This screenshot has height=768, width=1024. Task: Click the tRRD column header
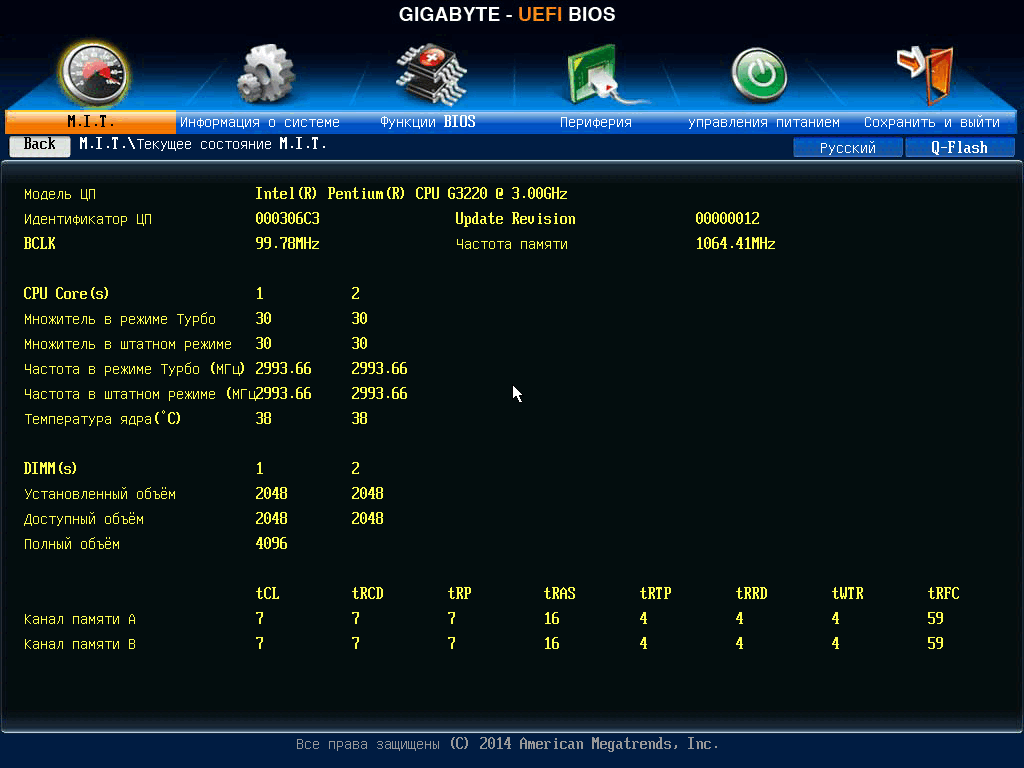click(x=751, y=593)
